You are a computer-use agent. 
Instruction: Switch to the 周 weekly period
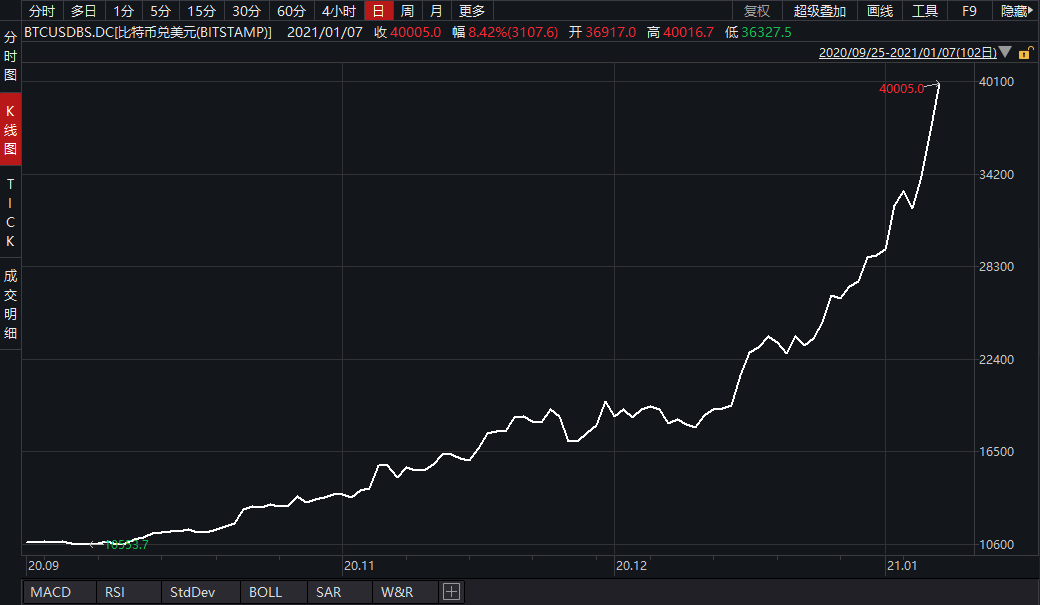pos(407,11)
